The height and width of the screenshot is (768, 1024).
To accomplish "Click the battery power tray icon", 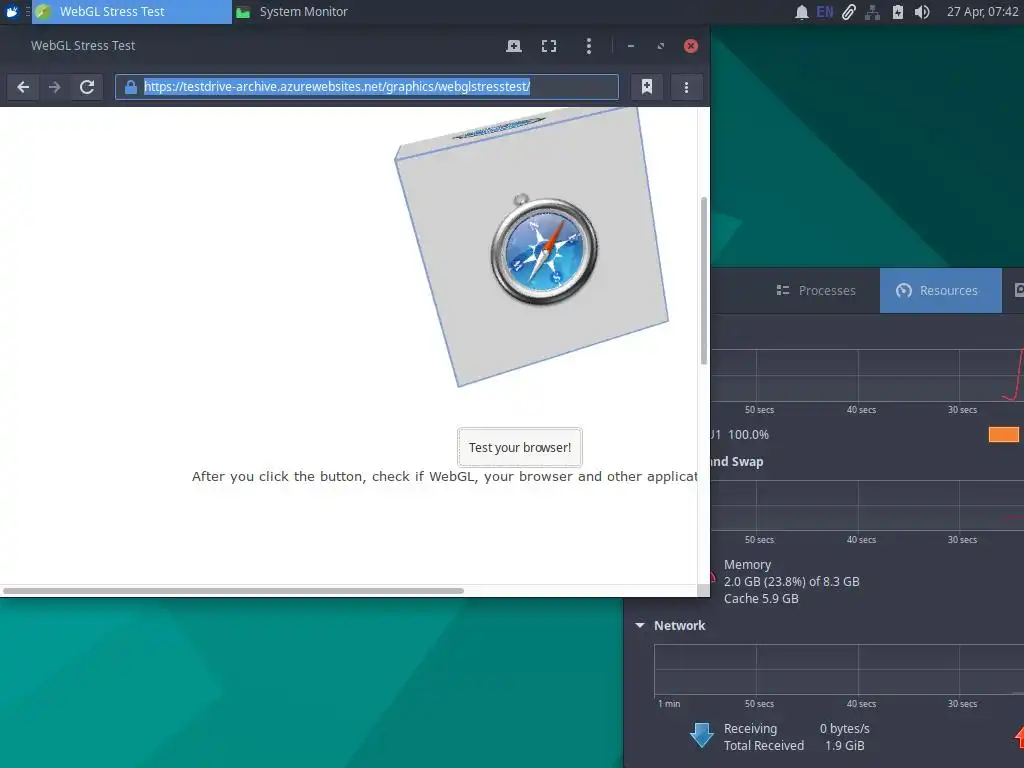I will (x=898, y=12).
